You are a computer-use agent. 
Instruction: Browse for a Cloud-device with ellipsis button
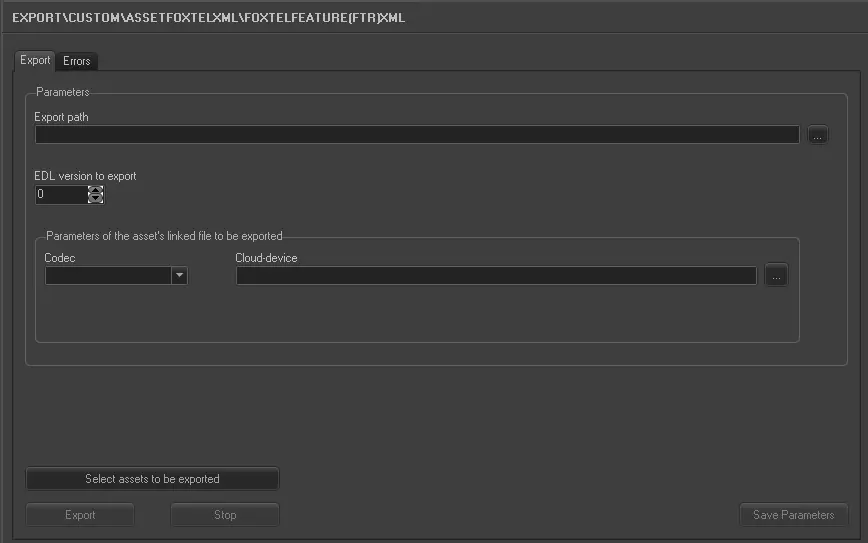point(777,276)
